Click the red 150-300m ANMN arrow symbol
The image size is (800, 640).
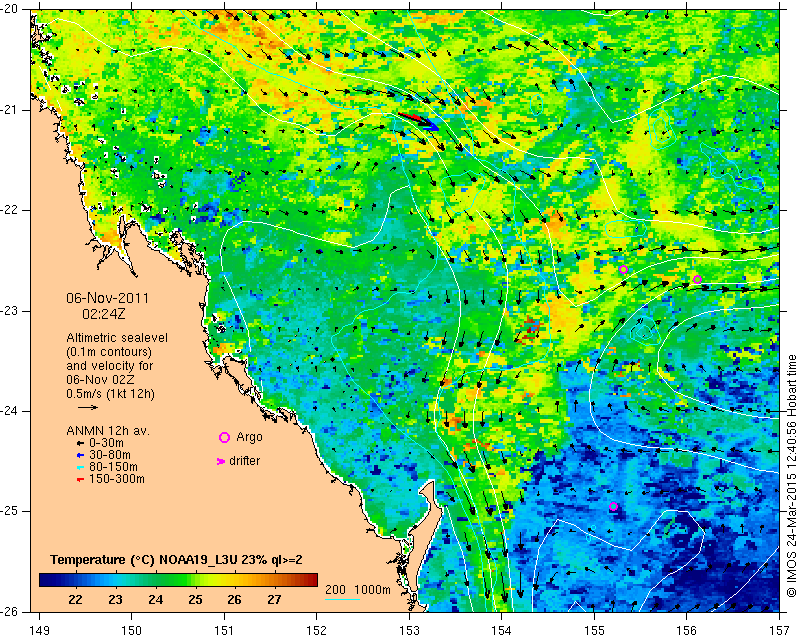(80, 480)
